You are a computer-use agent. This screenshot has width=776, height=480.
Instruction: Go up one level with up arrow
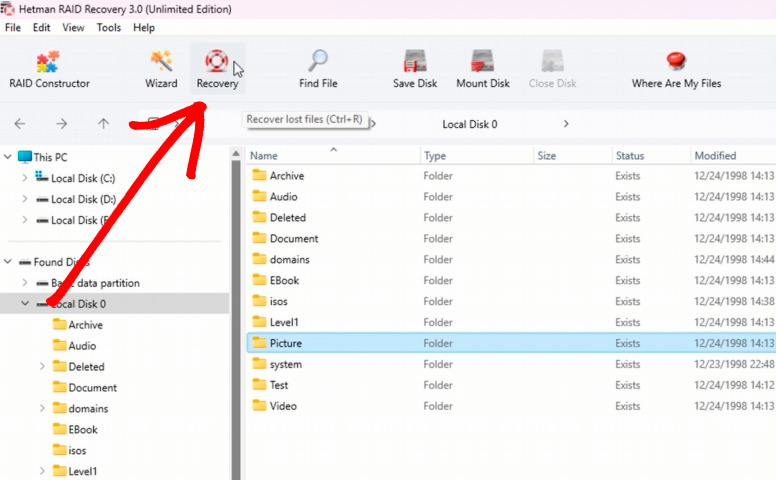point(103,124)
